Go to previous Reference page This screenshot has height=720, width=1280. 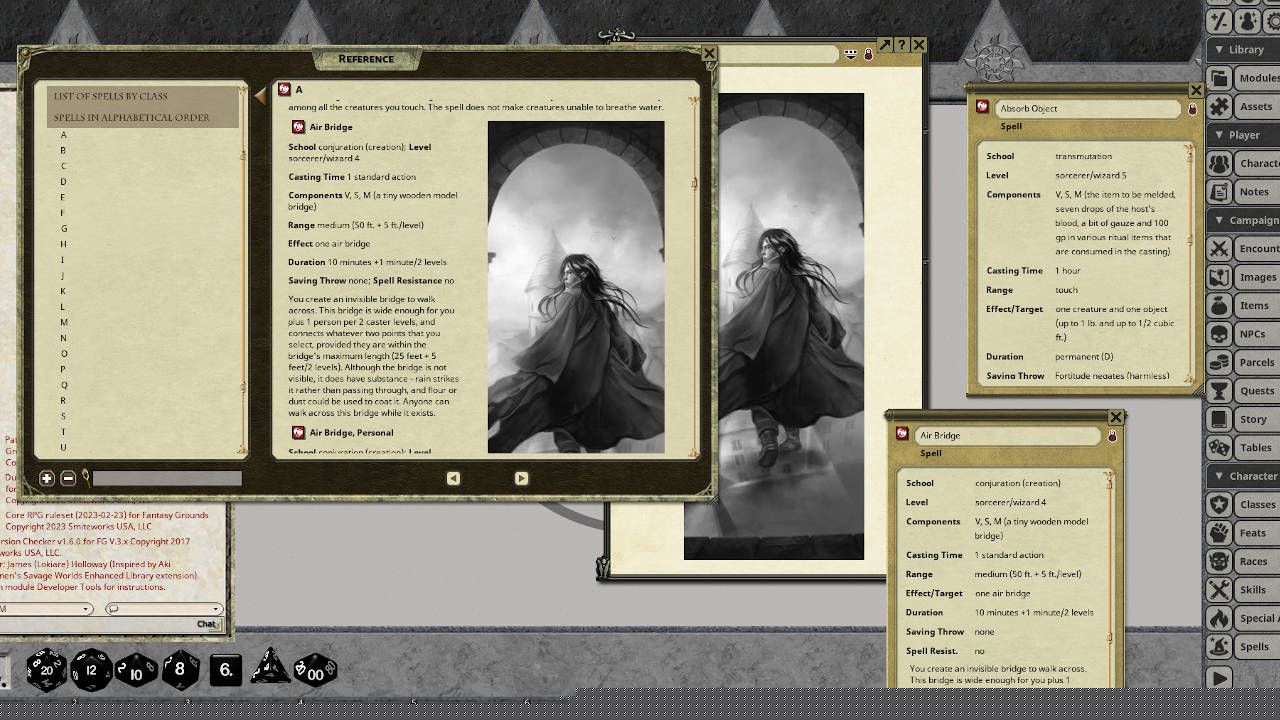(x=453, y=478)
